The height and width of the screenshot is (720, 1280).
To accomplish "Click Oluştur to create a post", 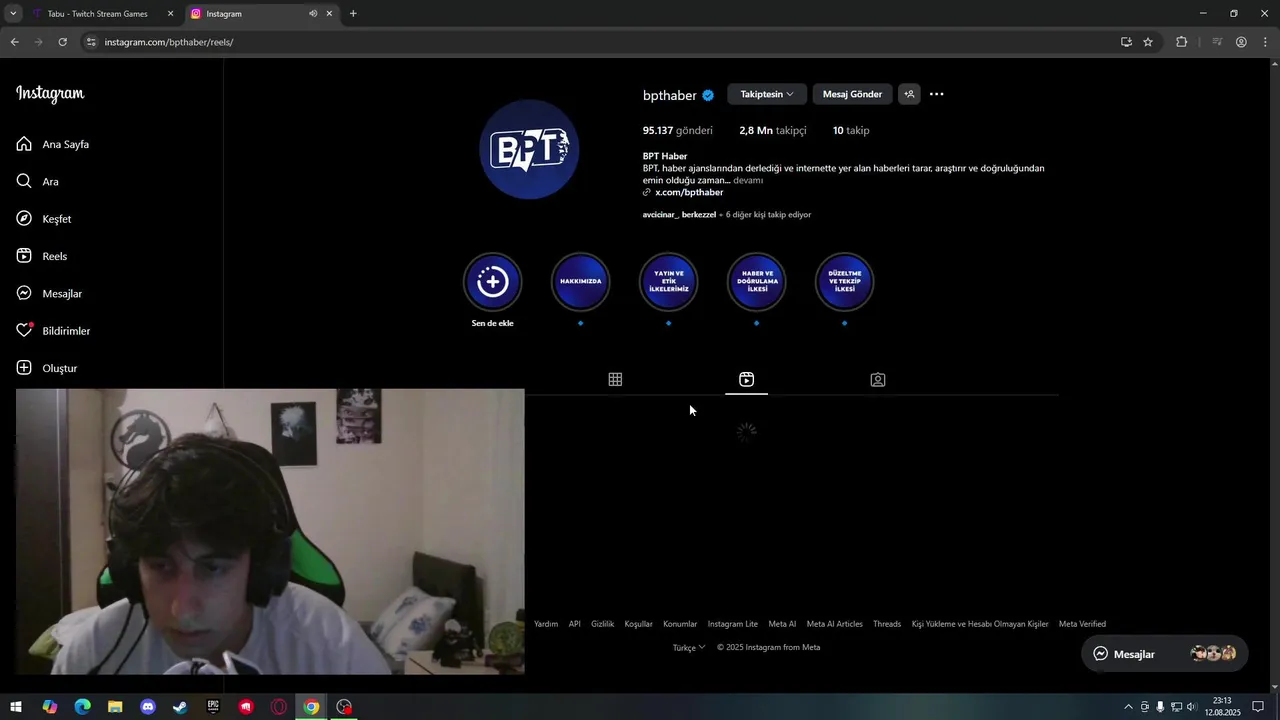I will 48,368.
